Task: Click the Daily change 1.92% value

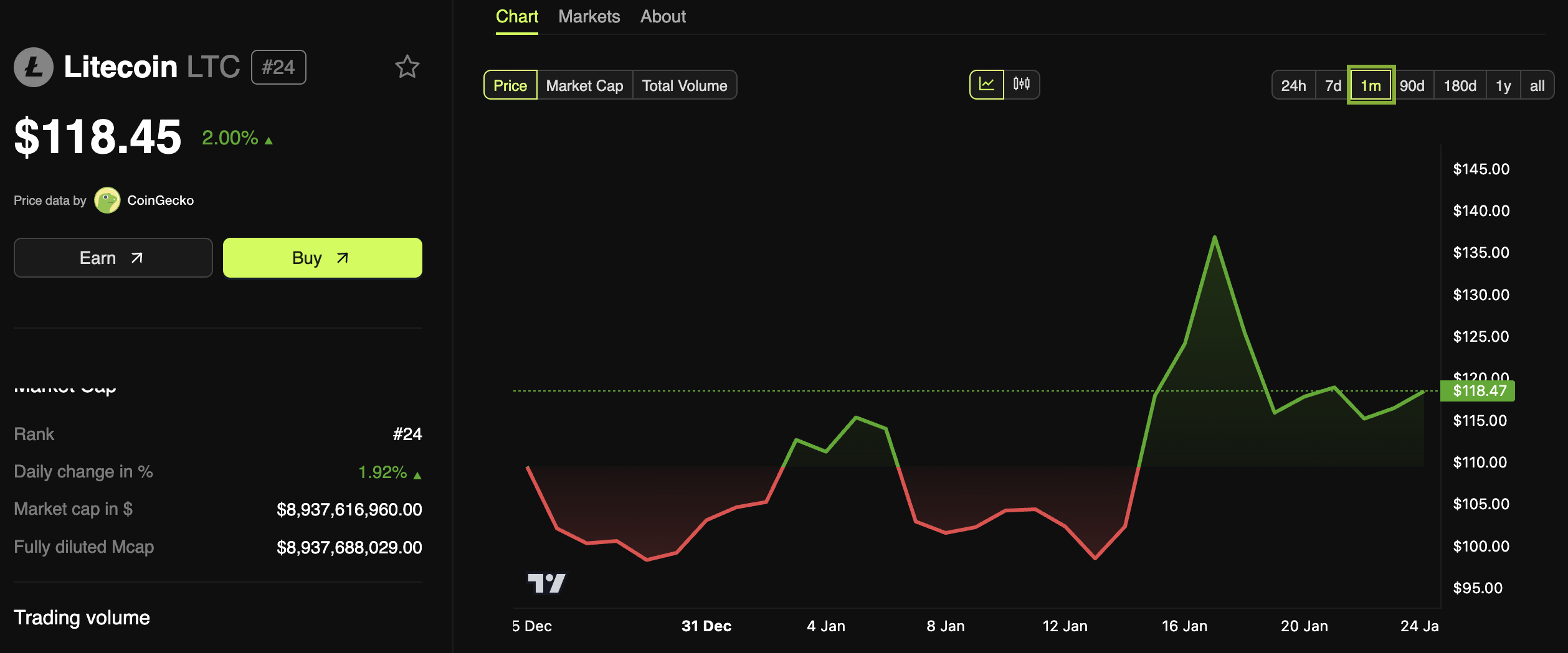Action: [382, 472]
